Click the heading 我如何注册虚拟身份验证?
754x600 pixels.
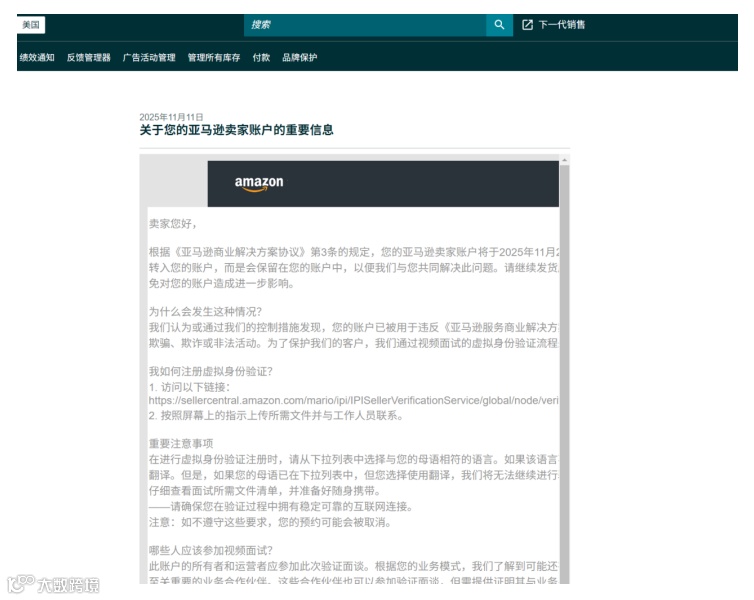pos(211,371)
